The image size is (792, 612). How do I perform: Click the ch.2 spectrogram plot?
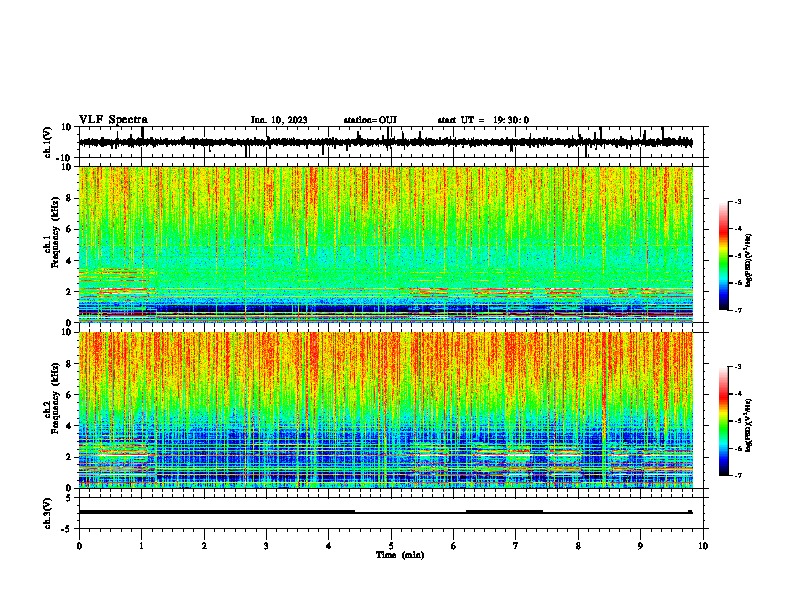click(x=386, y=410)
